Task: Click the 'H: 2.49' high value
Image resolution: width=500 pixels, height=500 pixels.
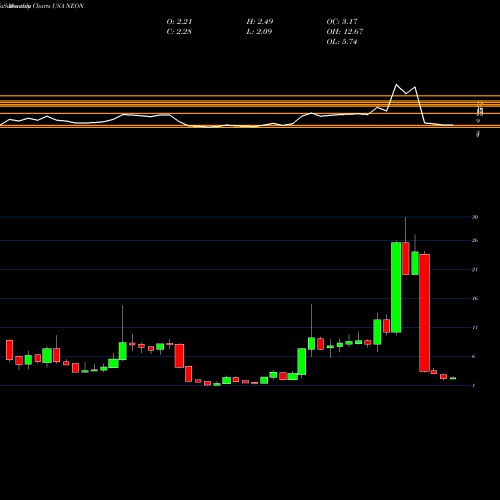Action: coord(260,21)
